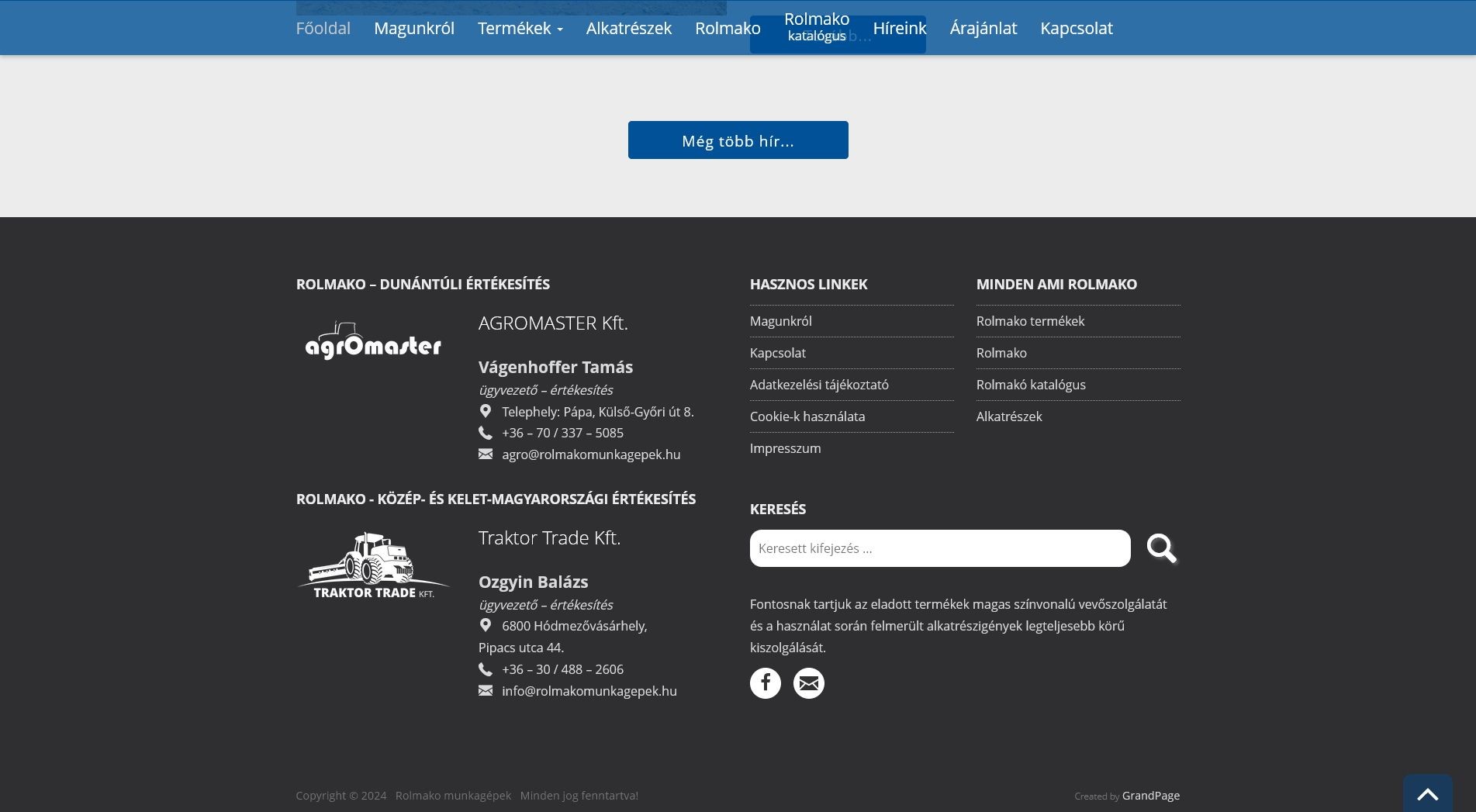The image size is (1476, 812).
Task: Open Kapcsolat in top navigation
Action: tap(1077, 28)
